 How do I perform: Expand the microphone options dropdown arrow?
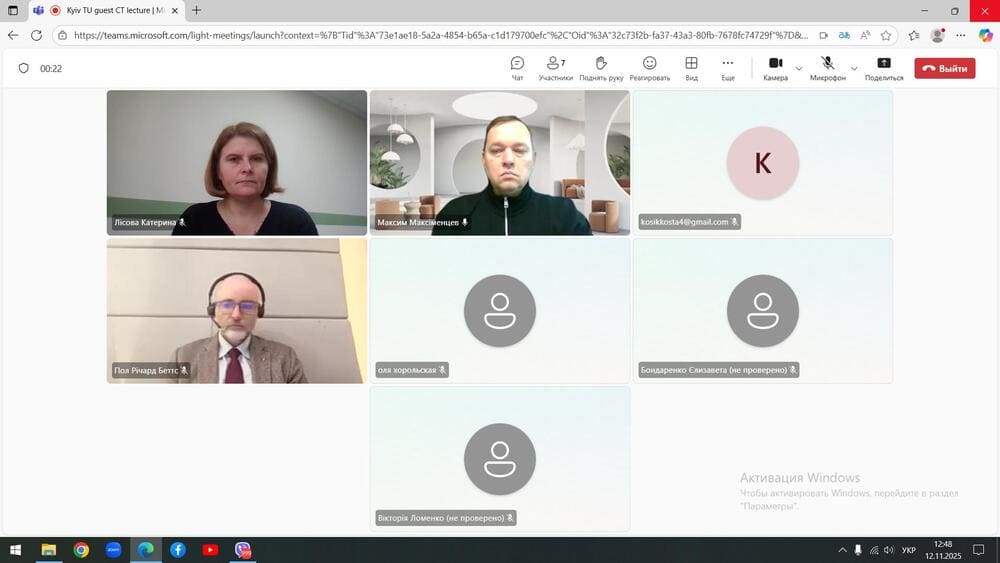854,69
